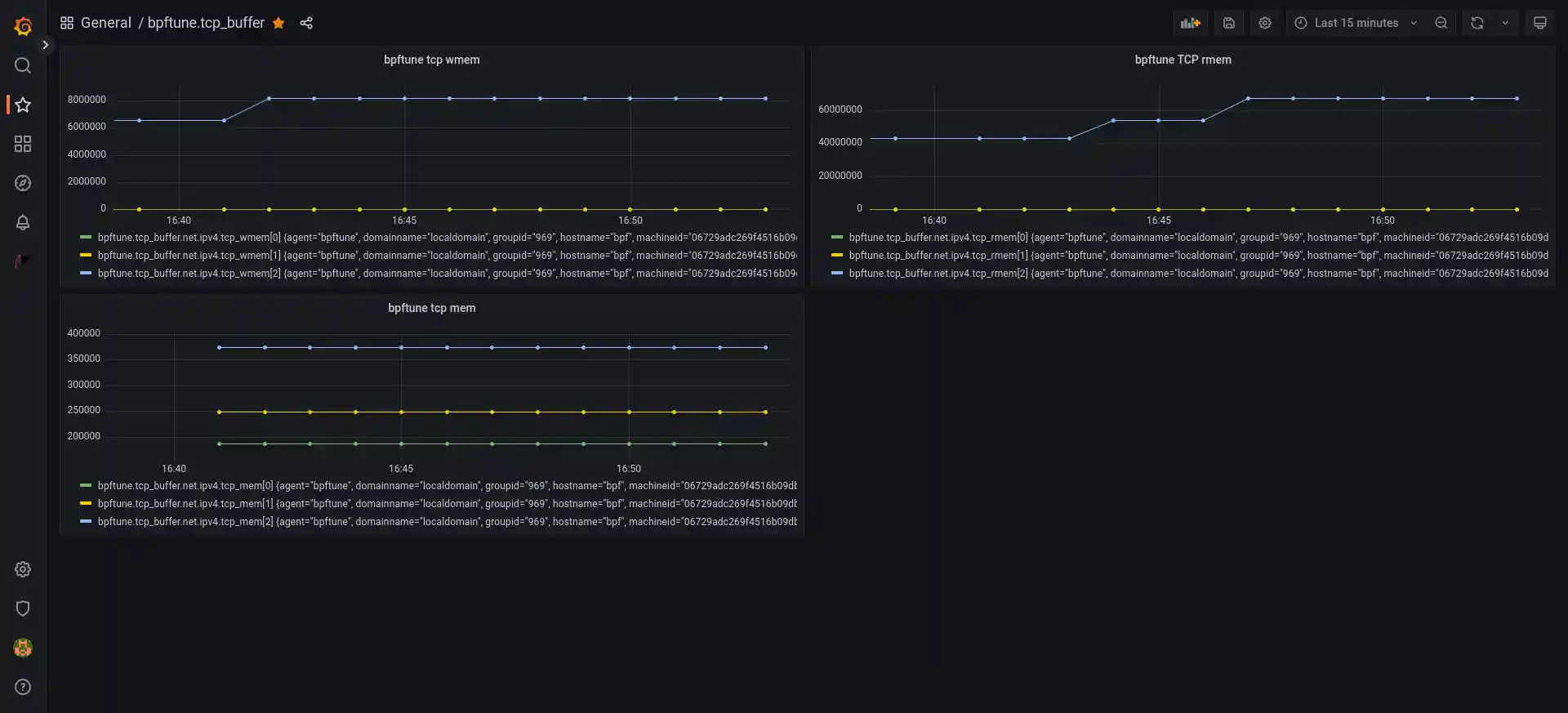Toggle star to unmark dashboard as favorite
The width and height of the screenshot is (1568, 713).
click(278, 23)
